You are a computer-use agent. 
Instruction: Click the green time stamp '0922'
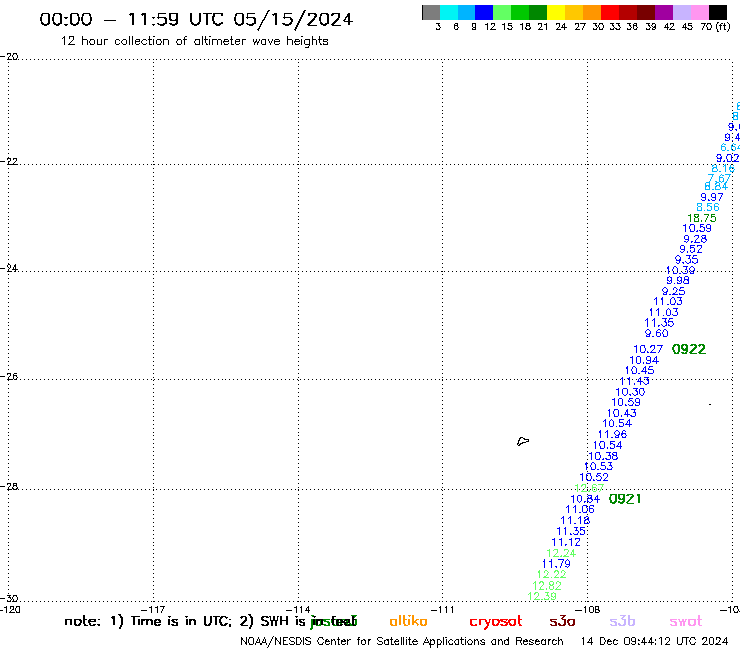689,349
